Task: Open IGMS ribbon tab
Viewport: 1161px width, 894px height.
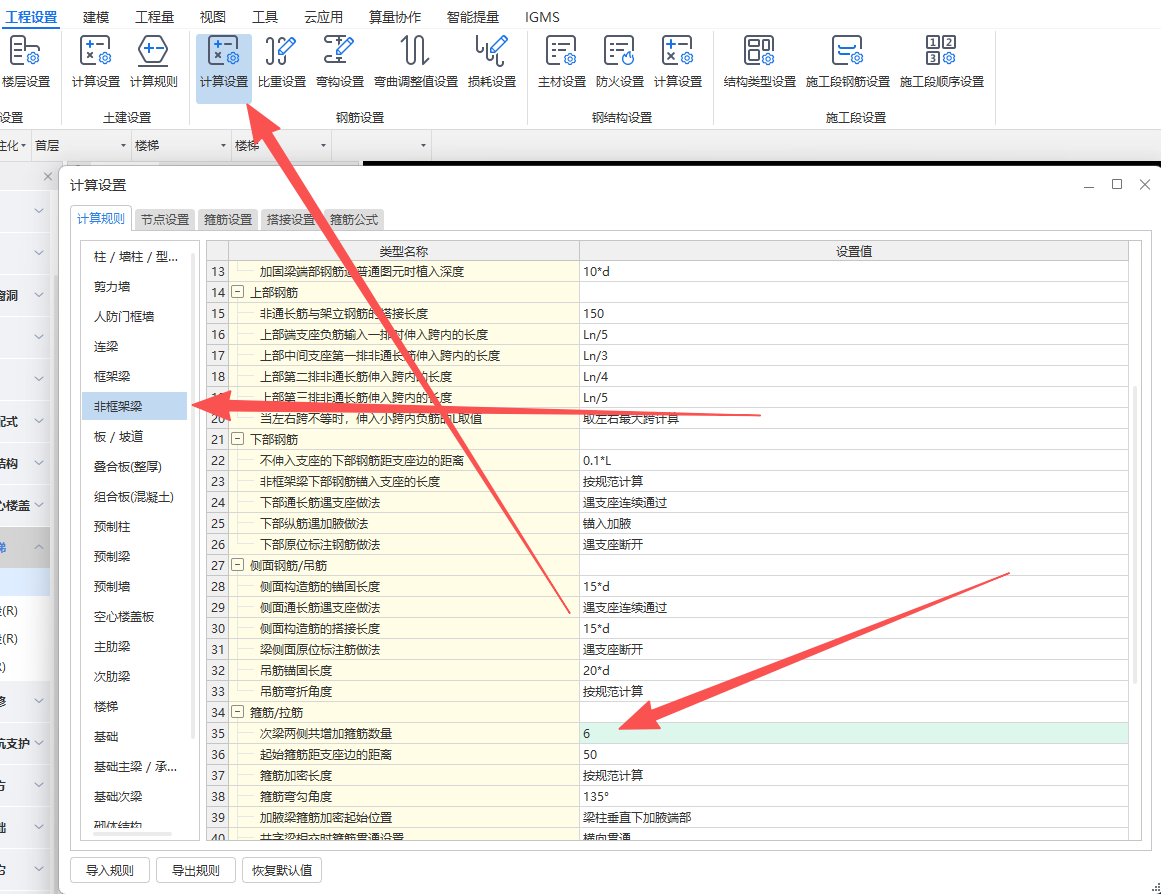Action: [542, 16]
